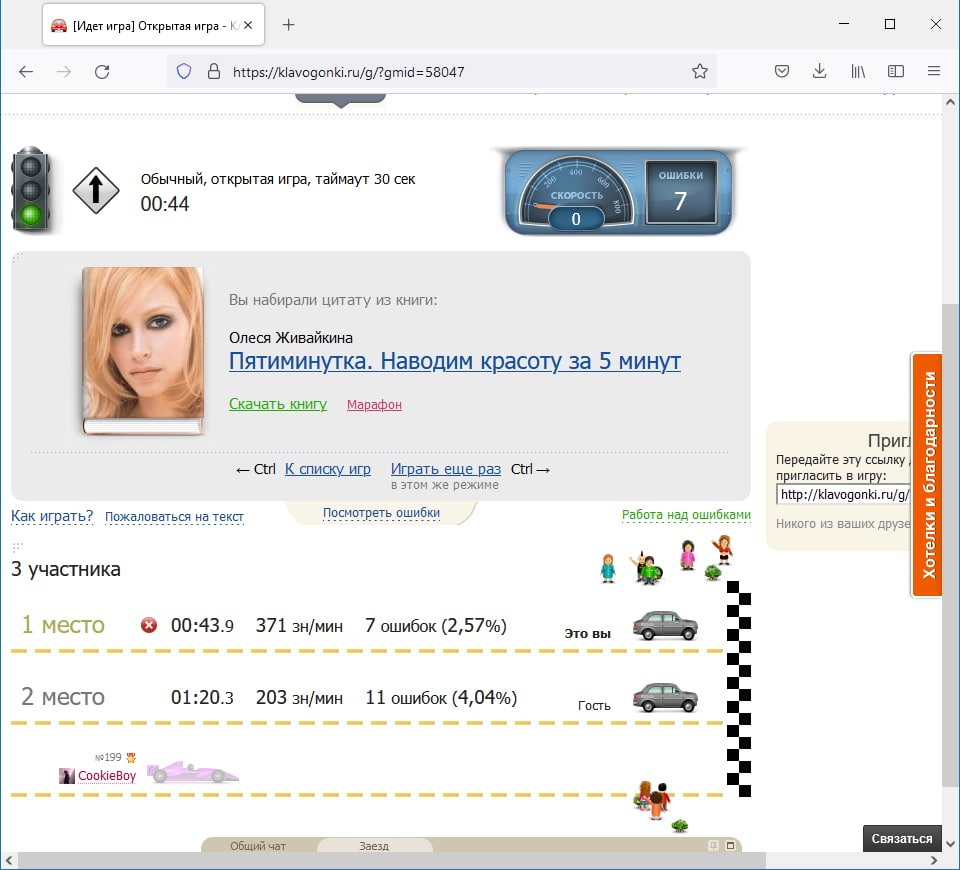Screen dimensions: 960x870
Task: Click the scroll-right arrow at the bottom
Action: coord(934,860)
